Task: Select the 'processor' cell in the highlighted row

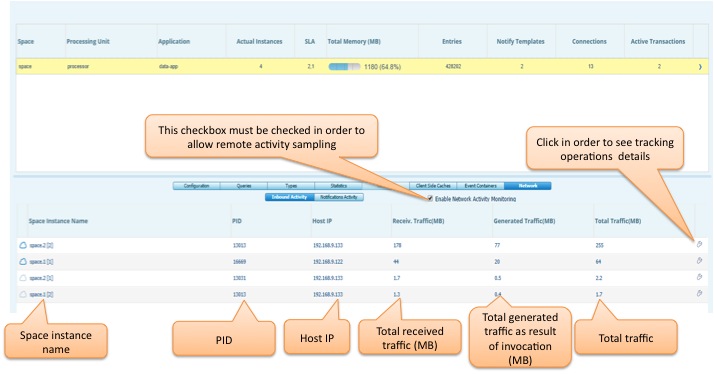Action: 78,67
